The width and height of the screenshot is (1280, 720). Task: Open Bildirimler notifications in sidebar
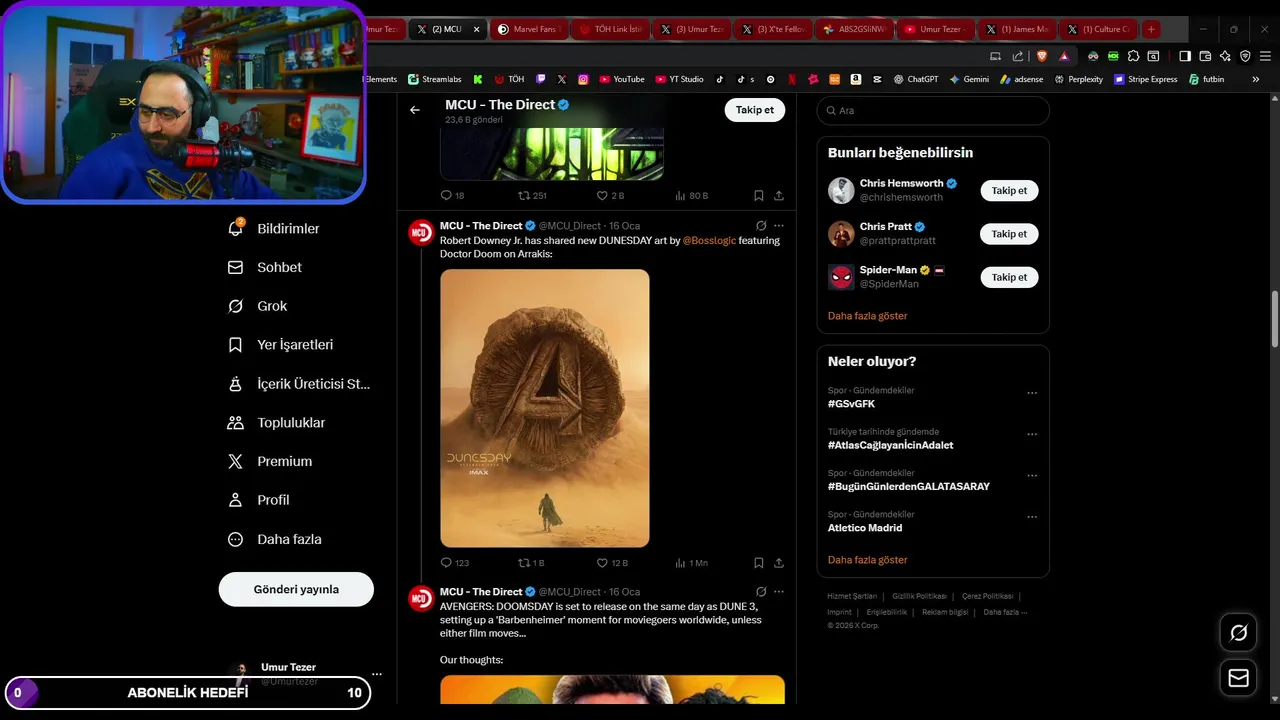275,229
